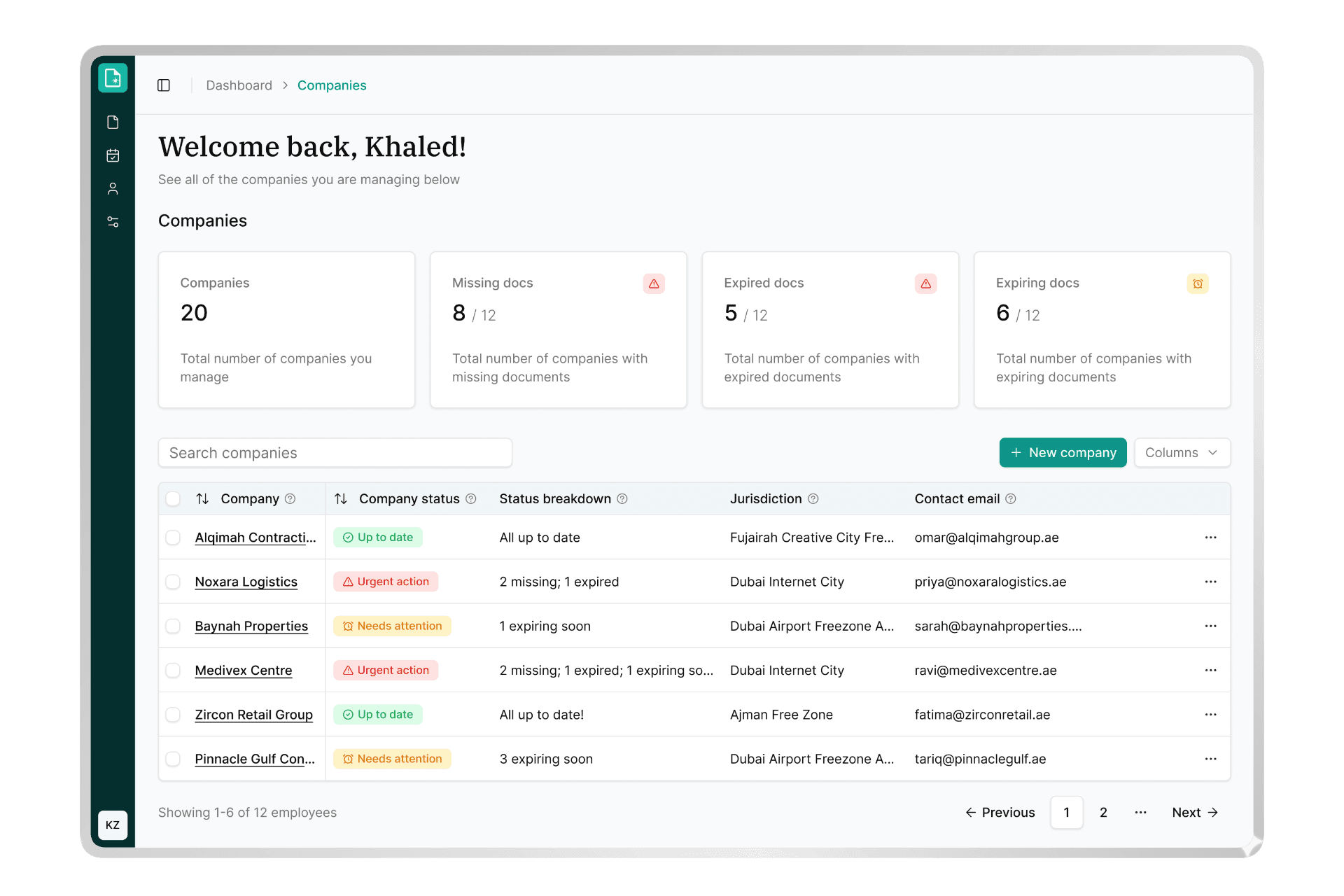This screenshot has height=896, width=1344.
Task: Click email priya@noxaralogistics.ae
Action: coord(990,582)
